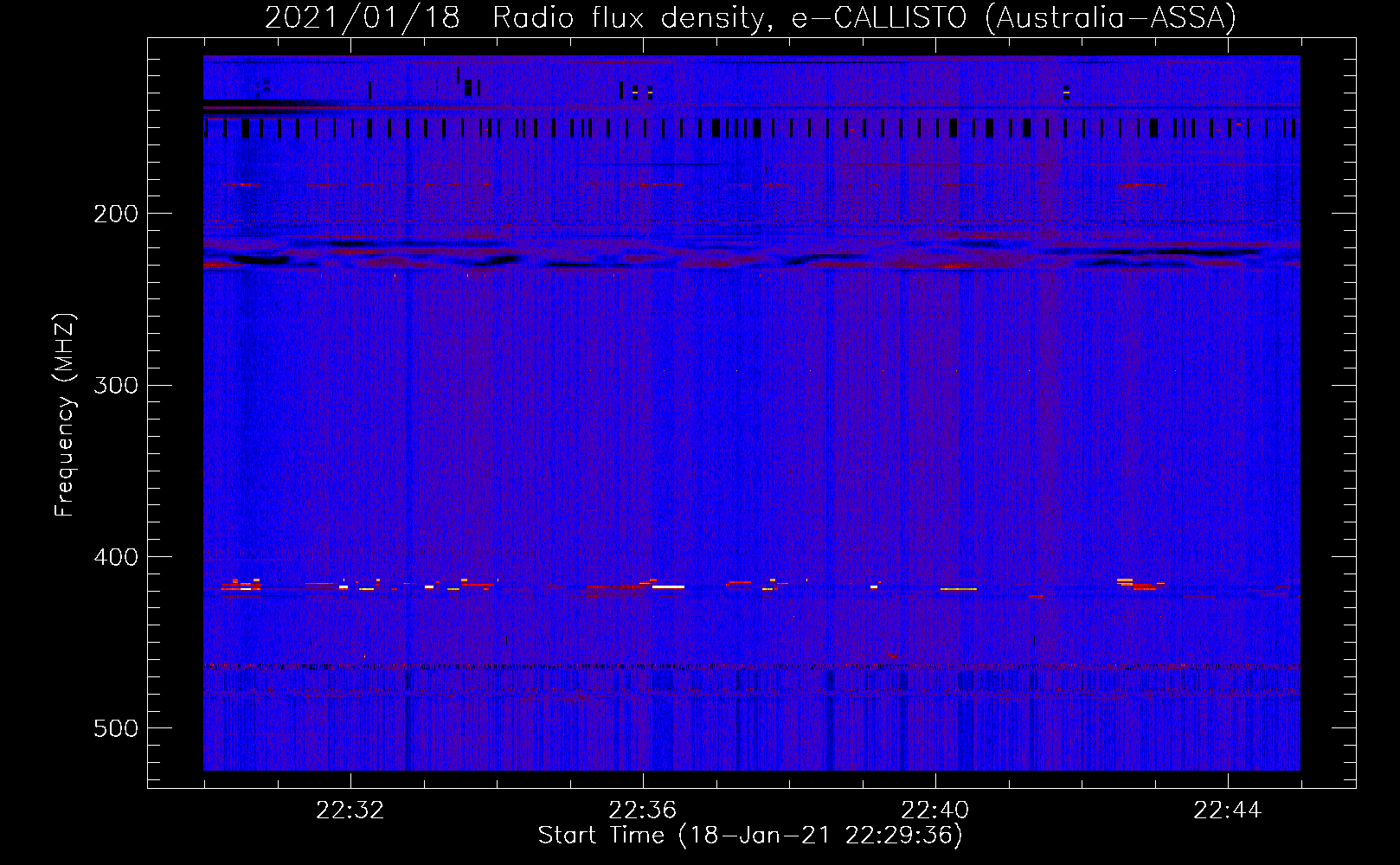Click the plot title date 2021/01/18

click(362, 17)
